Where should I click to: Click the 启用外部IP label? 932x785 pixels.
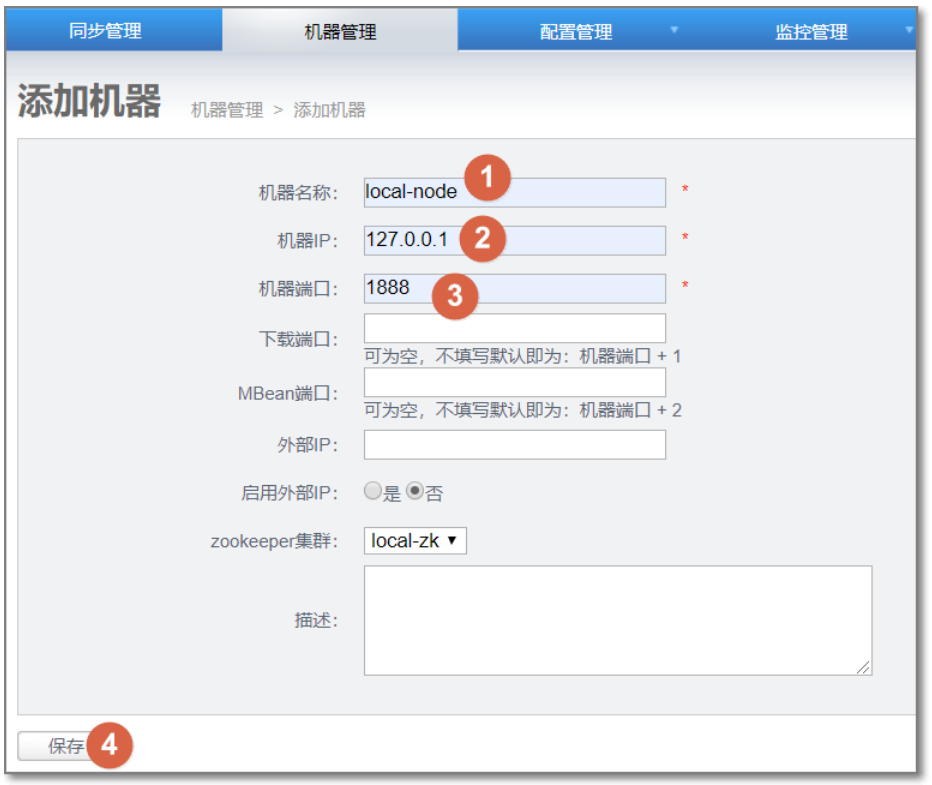[289, 493]
